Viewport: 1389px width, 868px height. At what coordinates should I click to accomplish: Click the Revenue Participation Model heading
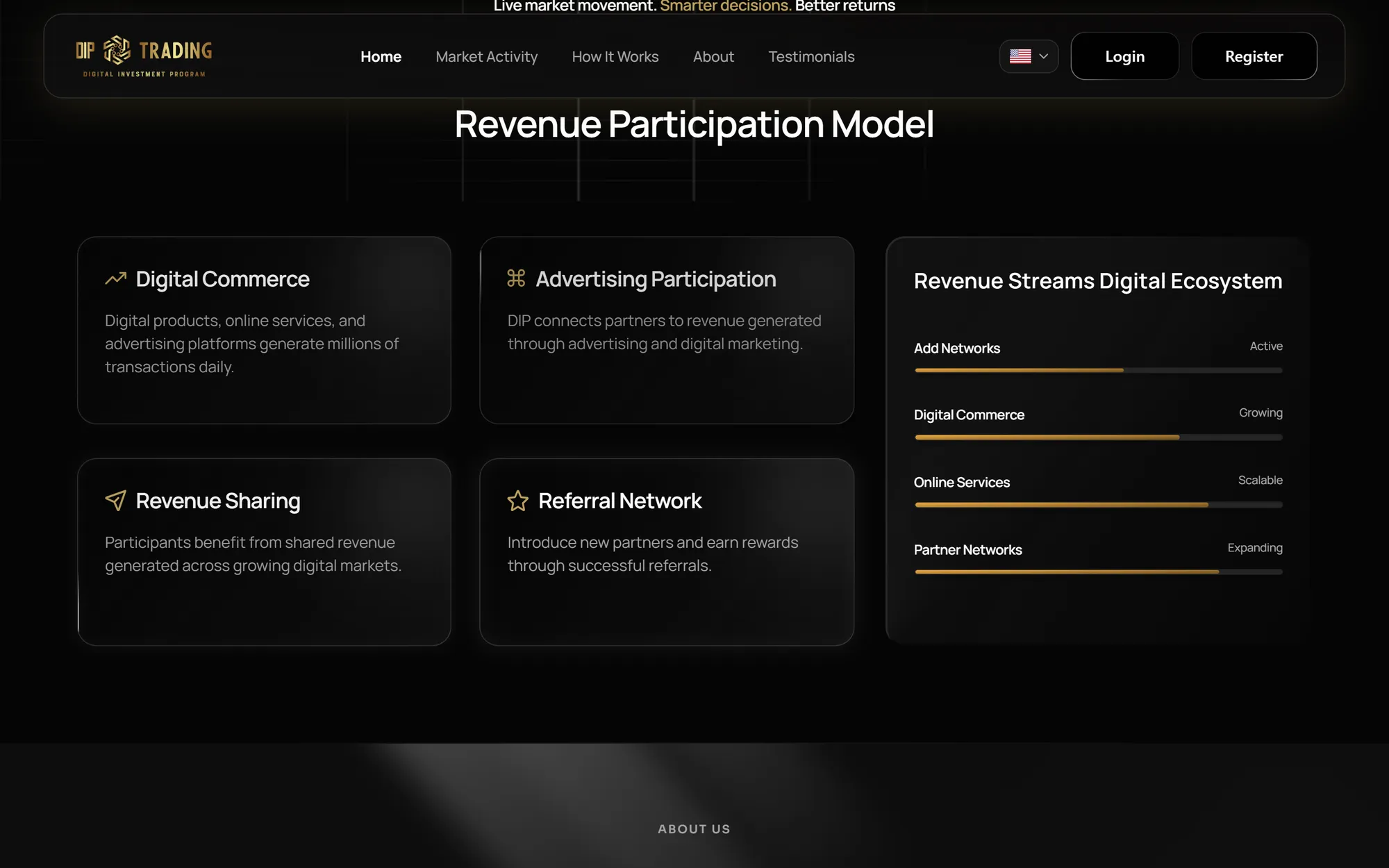point(694,124)
